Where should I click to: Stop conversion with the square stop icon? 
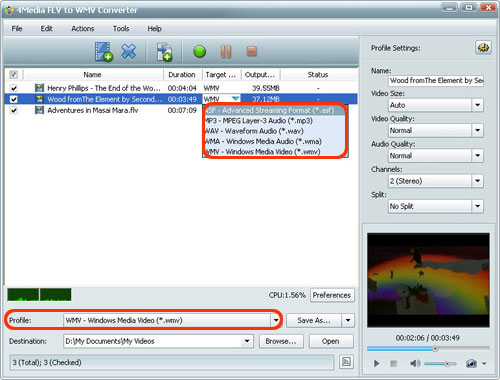pyautogui.click(x=252, y=51)
